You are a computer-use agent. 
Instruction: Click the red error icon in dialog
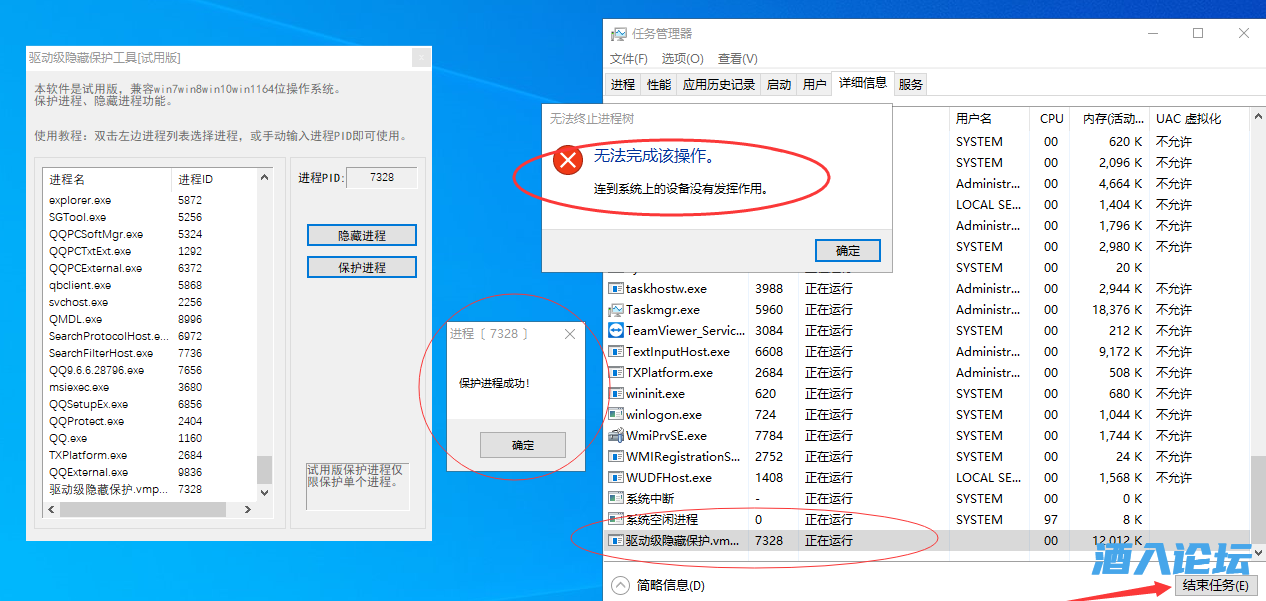click(568, 159)
